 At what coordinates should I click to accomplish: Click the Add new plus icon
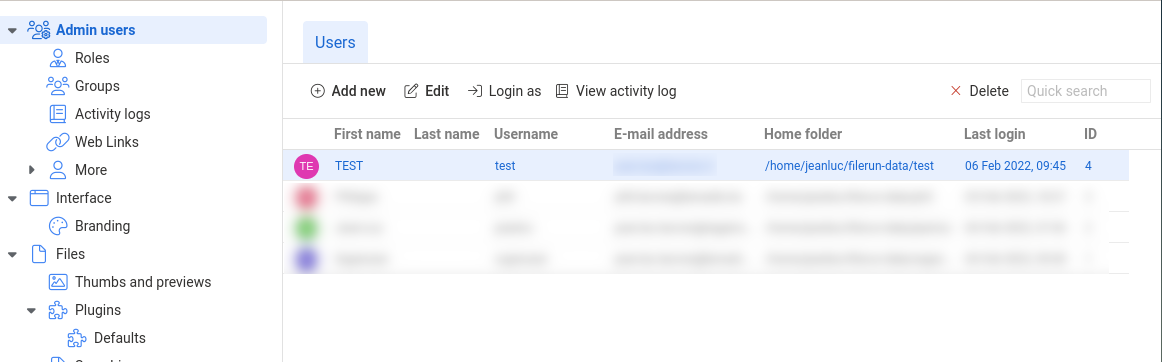coord(317,91)
